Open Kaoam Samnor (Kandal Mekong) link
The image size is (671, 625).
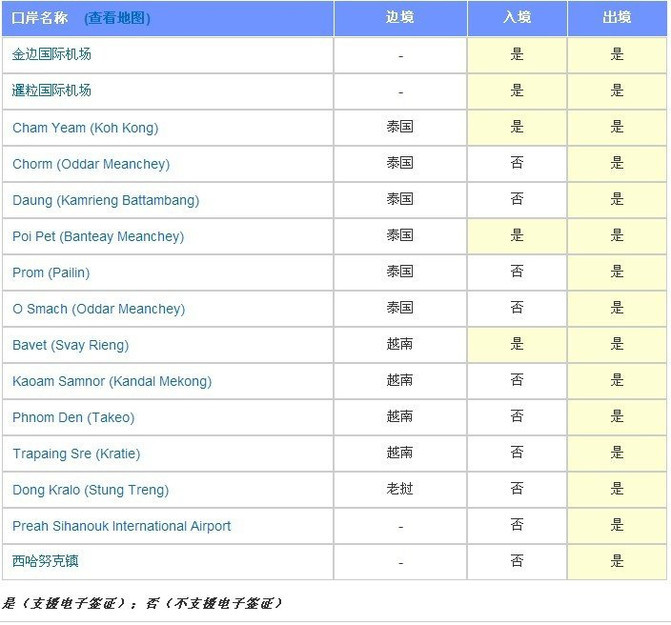112,381
